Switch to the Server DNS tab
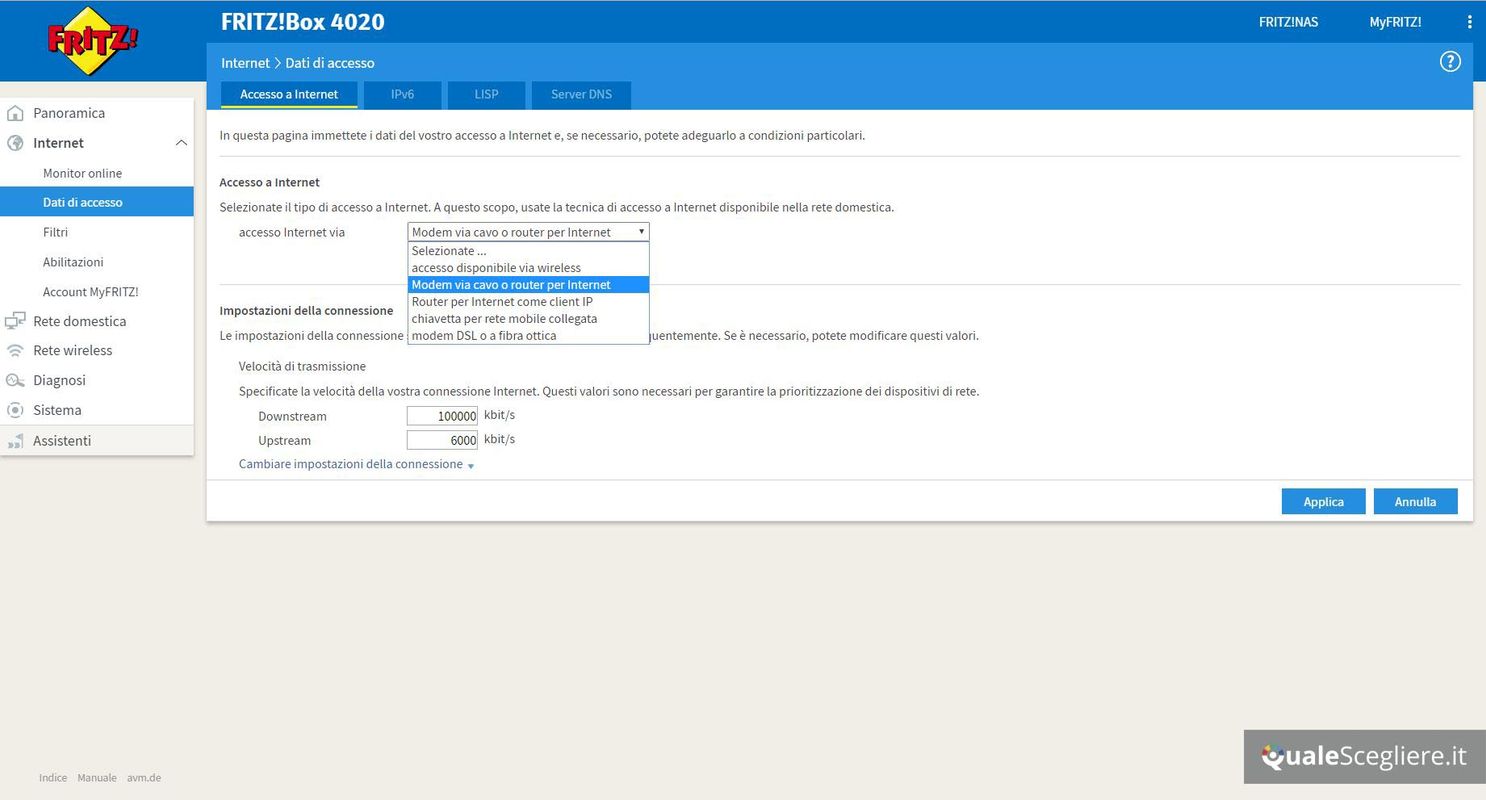 click(581, 94)
